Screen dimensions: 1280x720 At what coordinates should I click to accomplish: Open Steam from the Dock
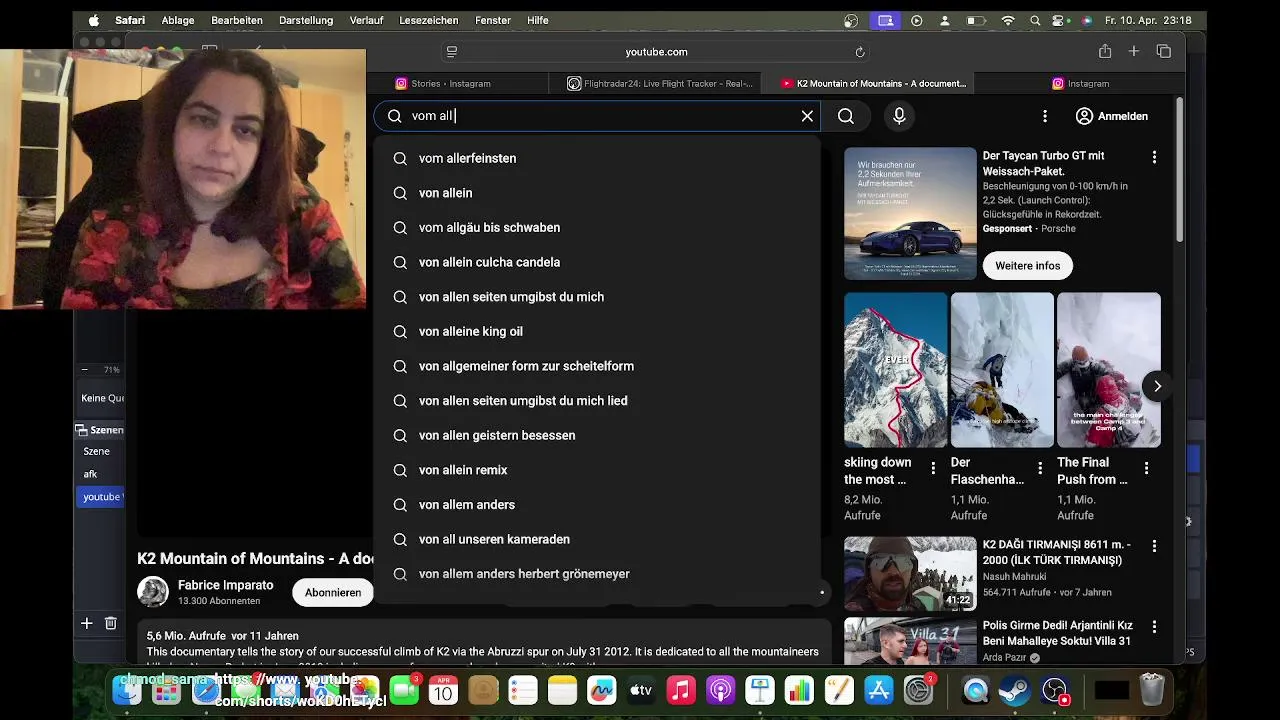[x=1015, y=691]
